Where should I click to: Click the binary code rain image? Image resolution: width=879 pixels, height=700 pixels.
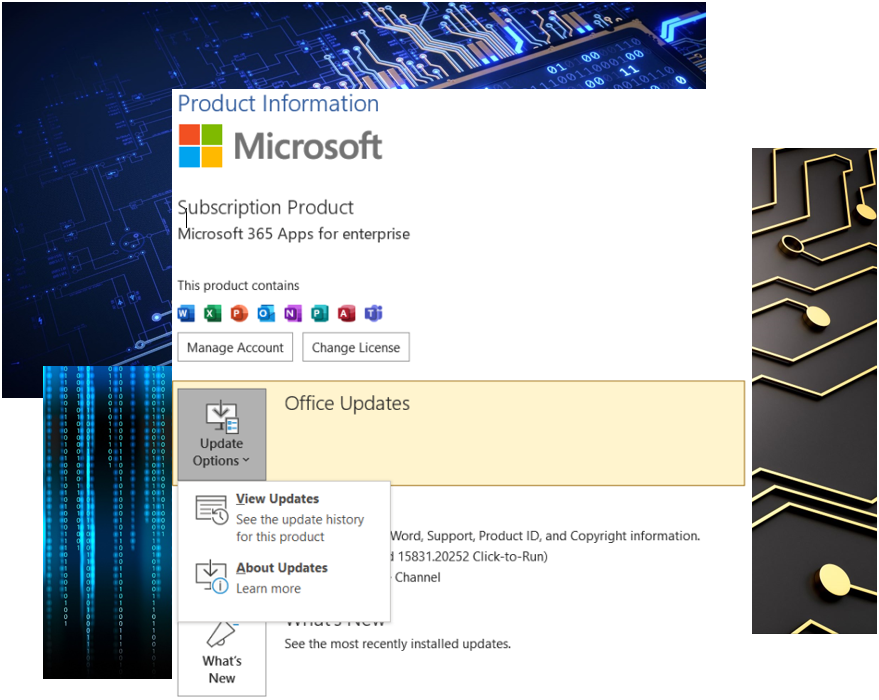(108, 522)
